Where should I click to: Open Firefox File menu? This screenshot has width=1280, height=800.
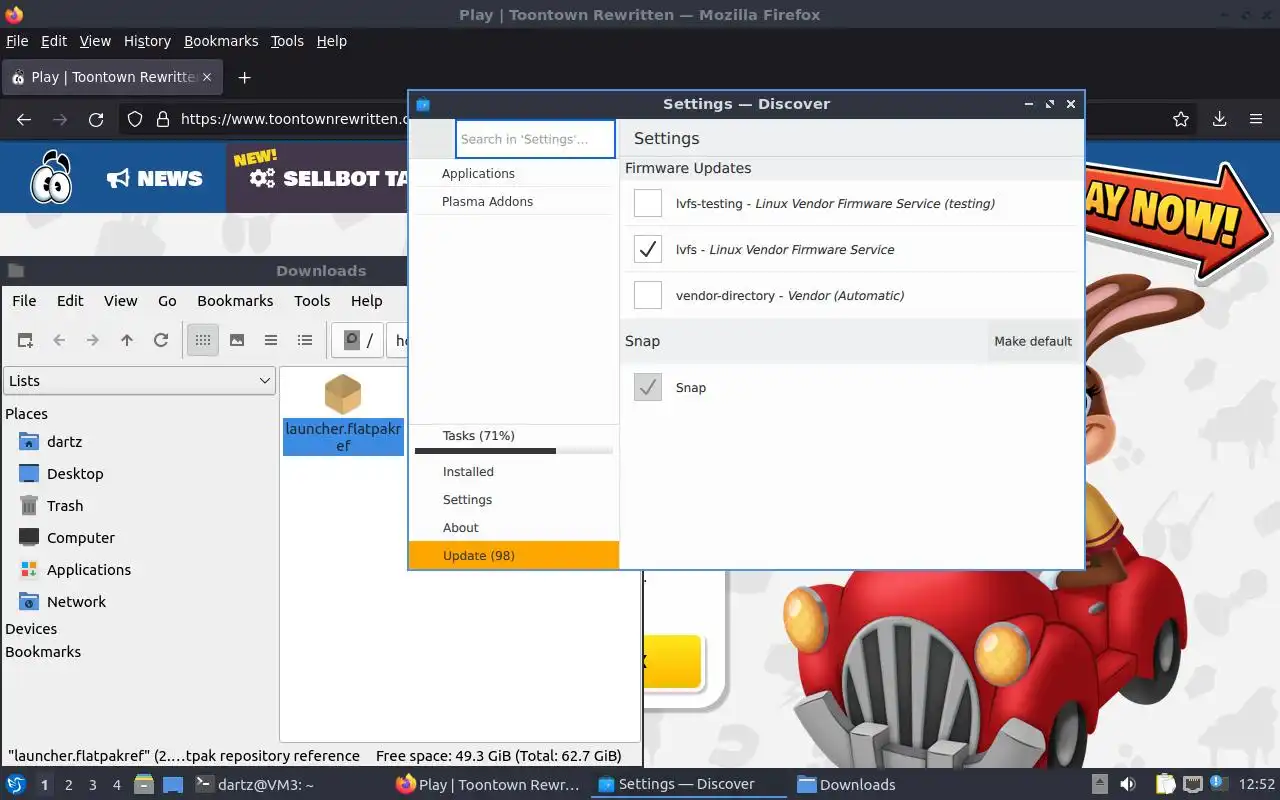tap(17, 41)
